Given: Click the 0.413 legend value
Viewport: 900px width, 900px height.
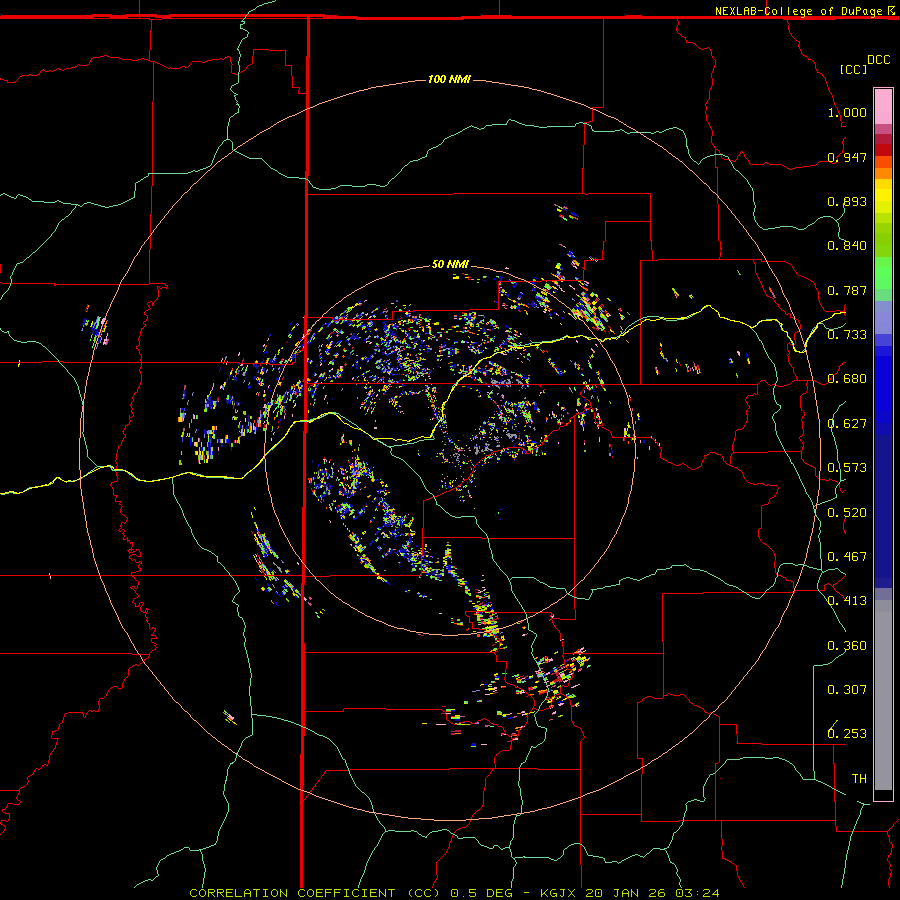Looking at the screenshot, I should [847, 601].
